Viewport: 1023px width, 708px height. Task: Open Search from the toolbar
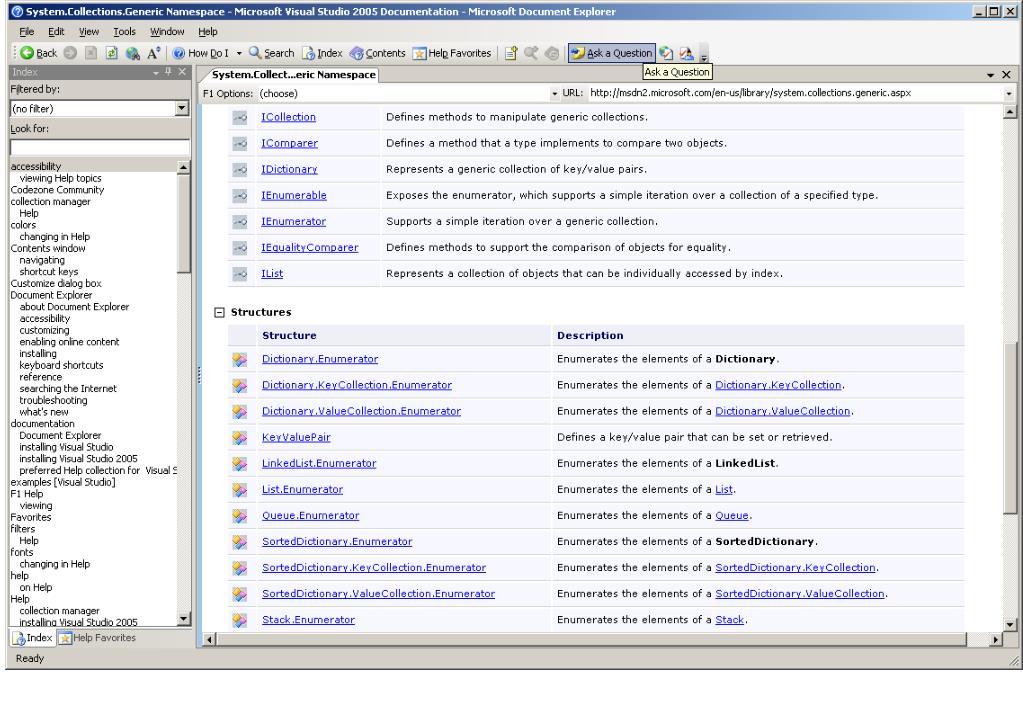(271, 54)
